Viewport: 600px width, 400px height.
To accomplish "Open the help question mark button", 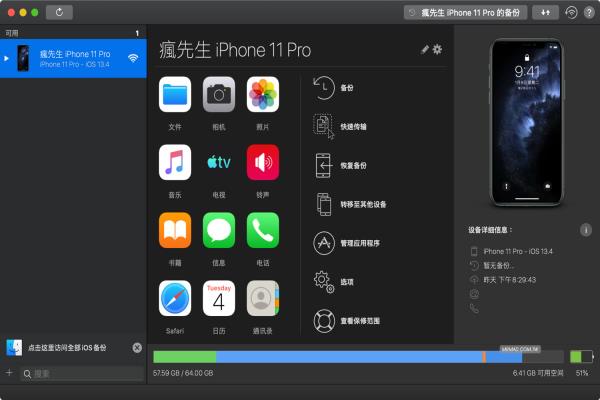I will point(589,13).
